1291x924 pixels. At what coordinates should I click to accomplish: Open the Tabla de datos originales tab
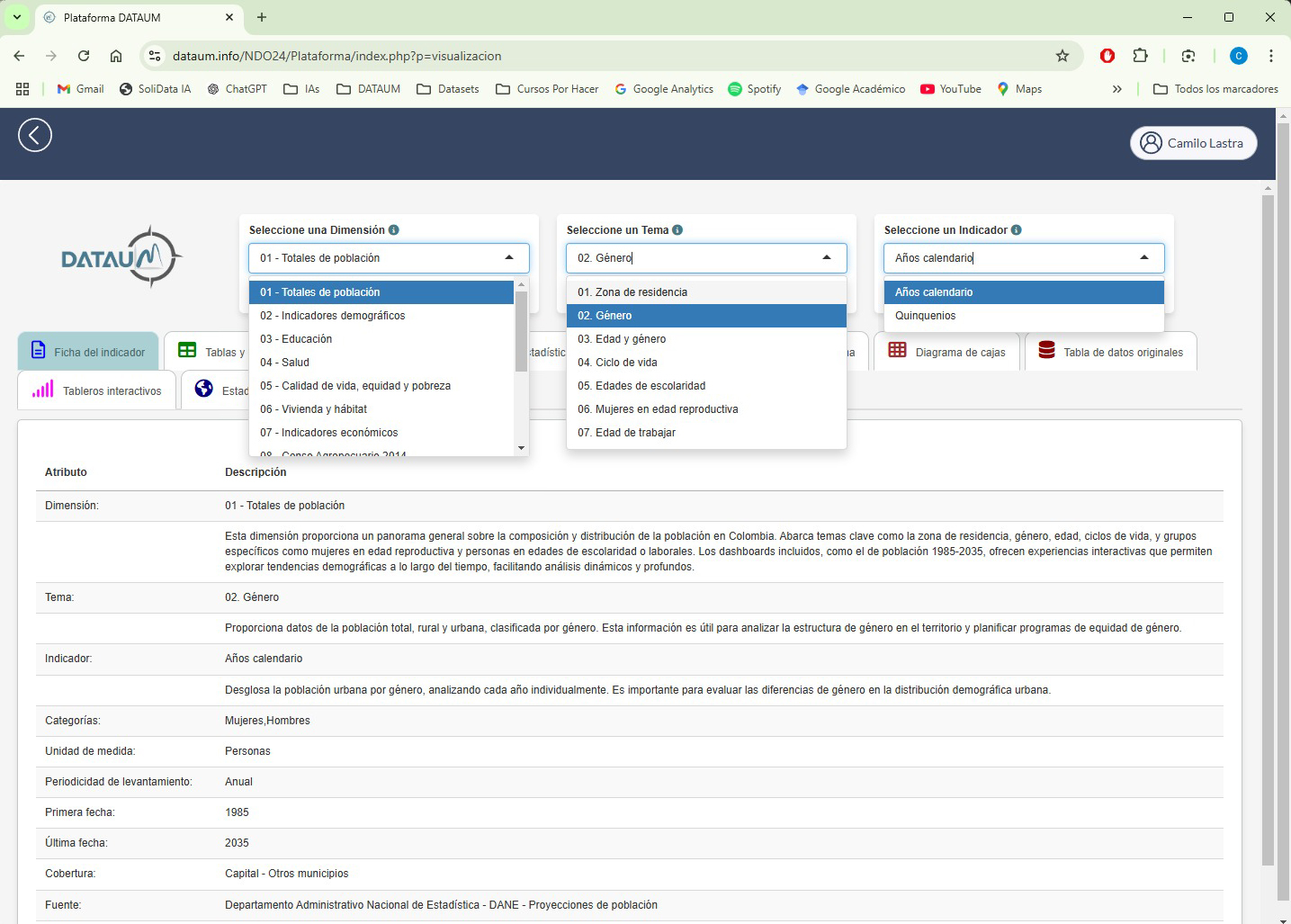(1110, 352)
